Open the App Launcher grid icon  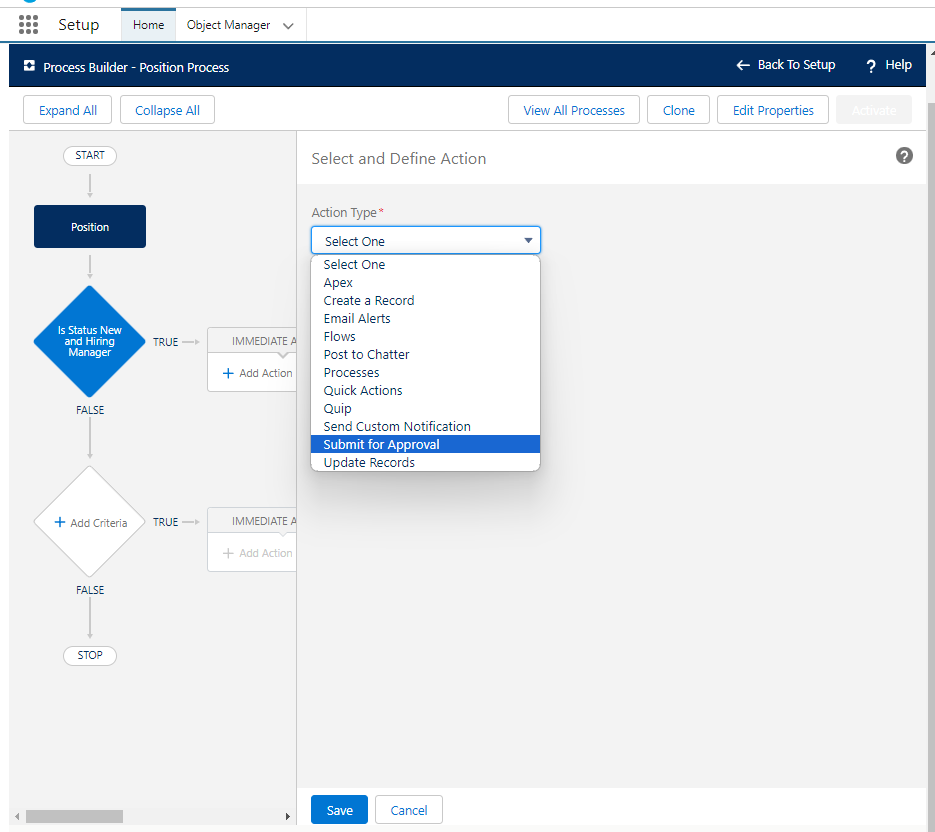point(29,24)
